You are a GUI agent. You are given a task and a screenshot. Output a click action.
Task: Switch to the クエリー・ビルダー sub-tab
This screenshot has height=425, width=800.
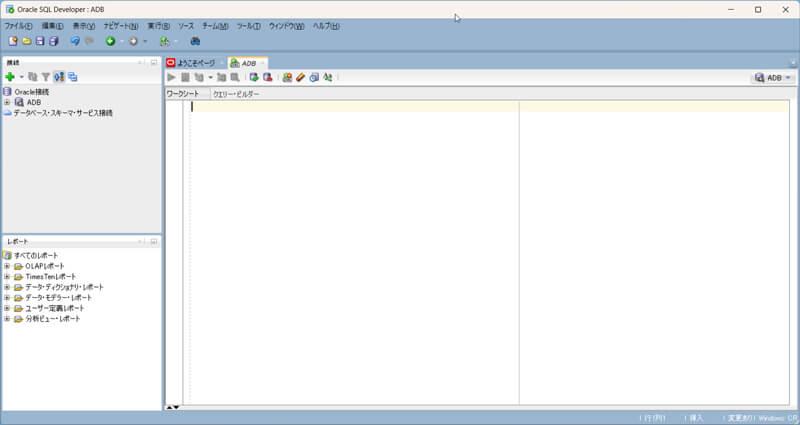tap(236, 94)
